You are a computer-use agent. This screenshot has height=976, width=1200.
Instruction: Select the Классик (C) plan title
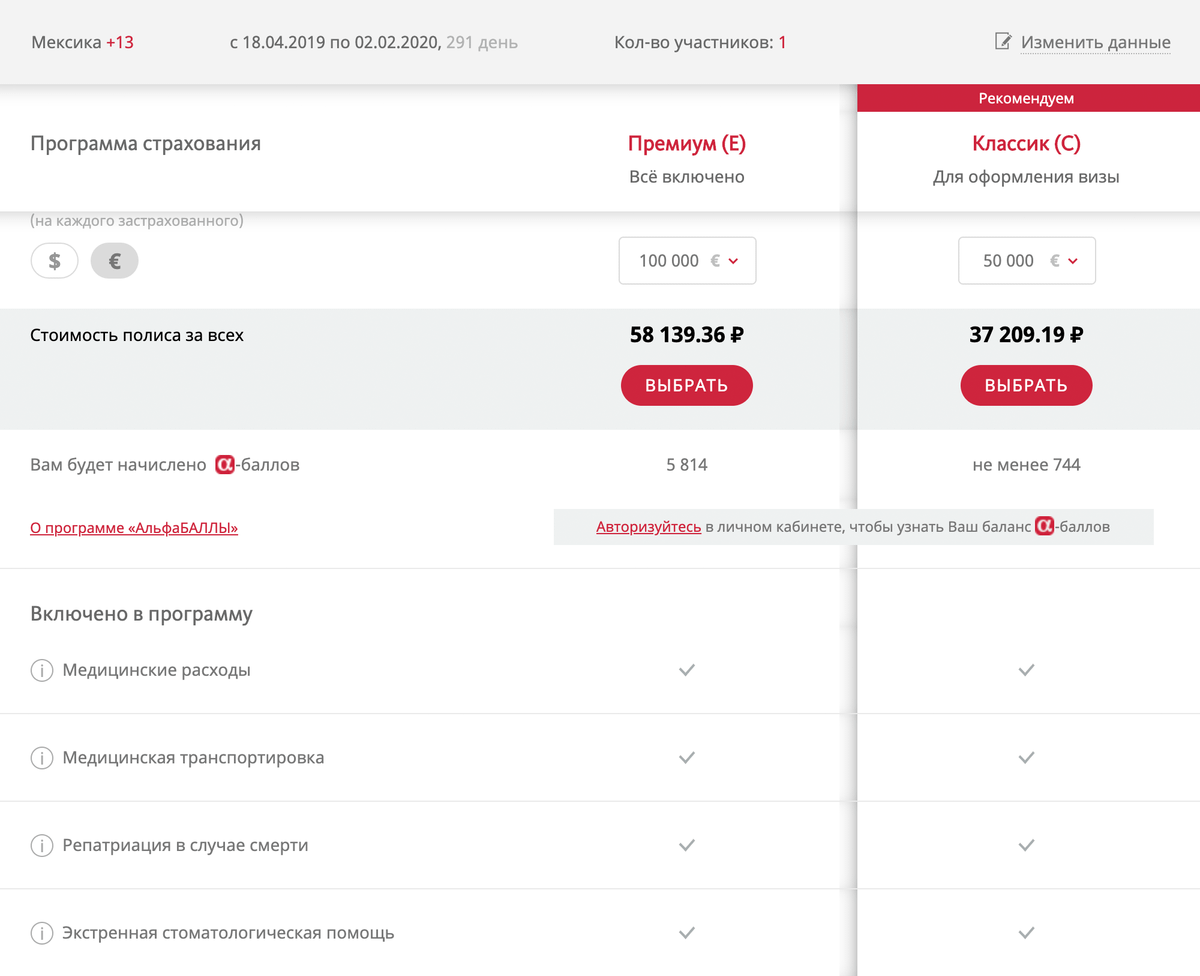[x=1026, y=144]
